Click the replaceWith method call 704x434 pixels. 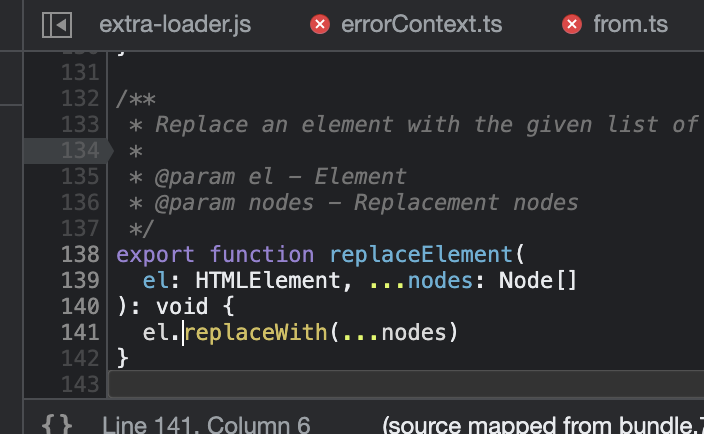click(256, 333)
